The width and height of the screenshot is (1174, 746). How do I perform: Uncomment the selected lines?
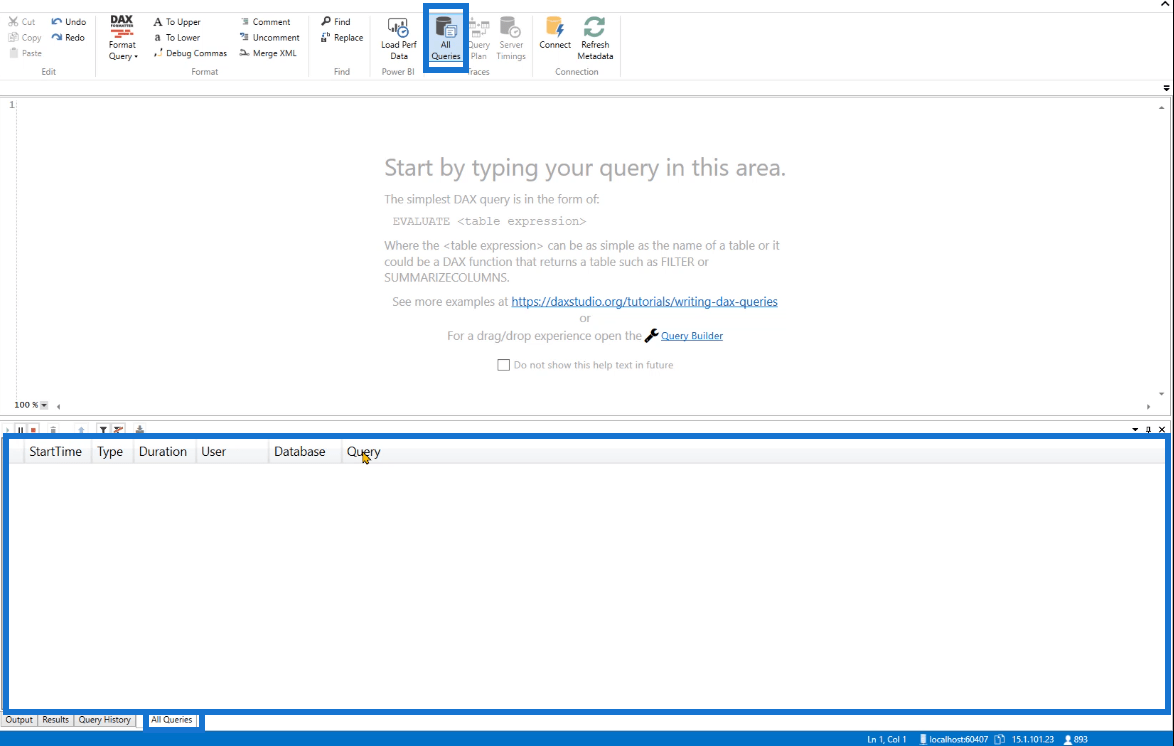point(270,37)
